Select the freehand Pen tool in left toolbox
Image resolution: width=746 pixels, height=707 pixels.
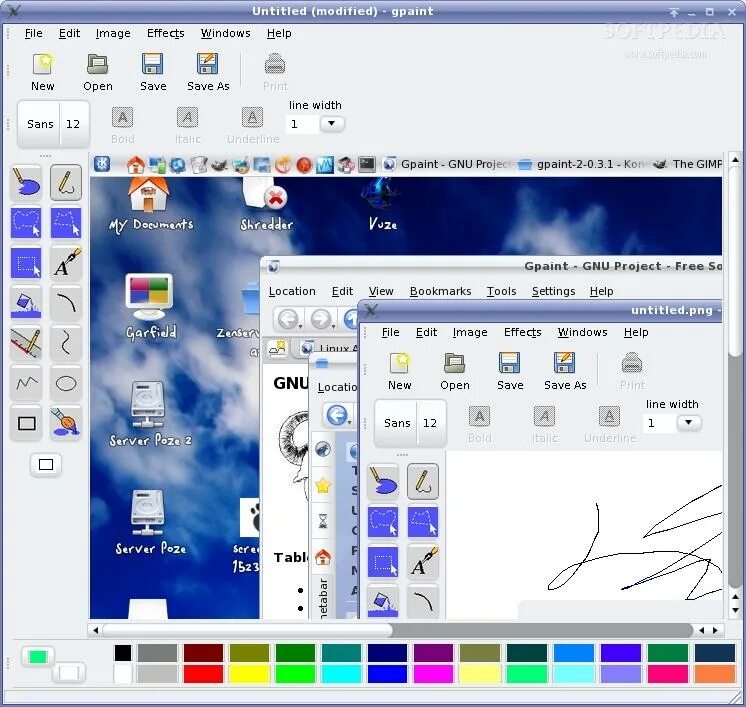pos(66,183)
